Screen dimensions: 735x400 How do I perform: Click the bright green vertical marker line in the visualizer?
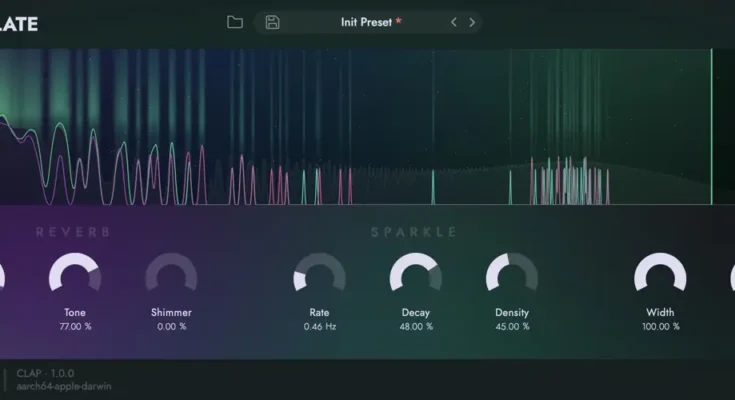tap(712, 127)
